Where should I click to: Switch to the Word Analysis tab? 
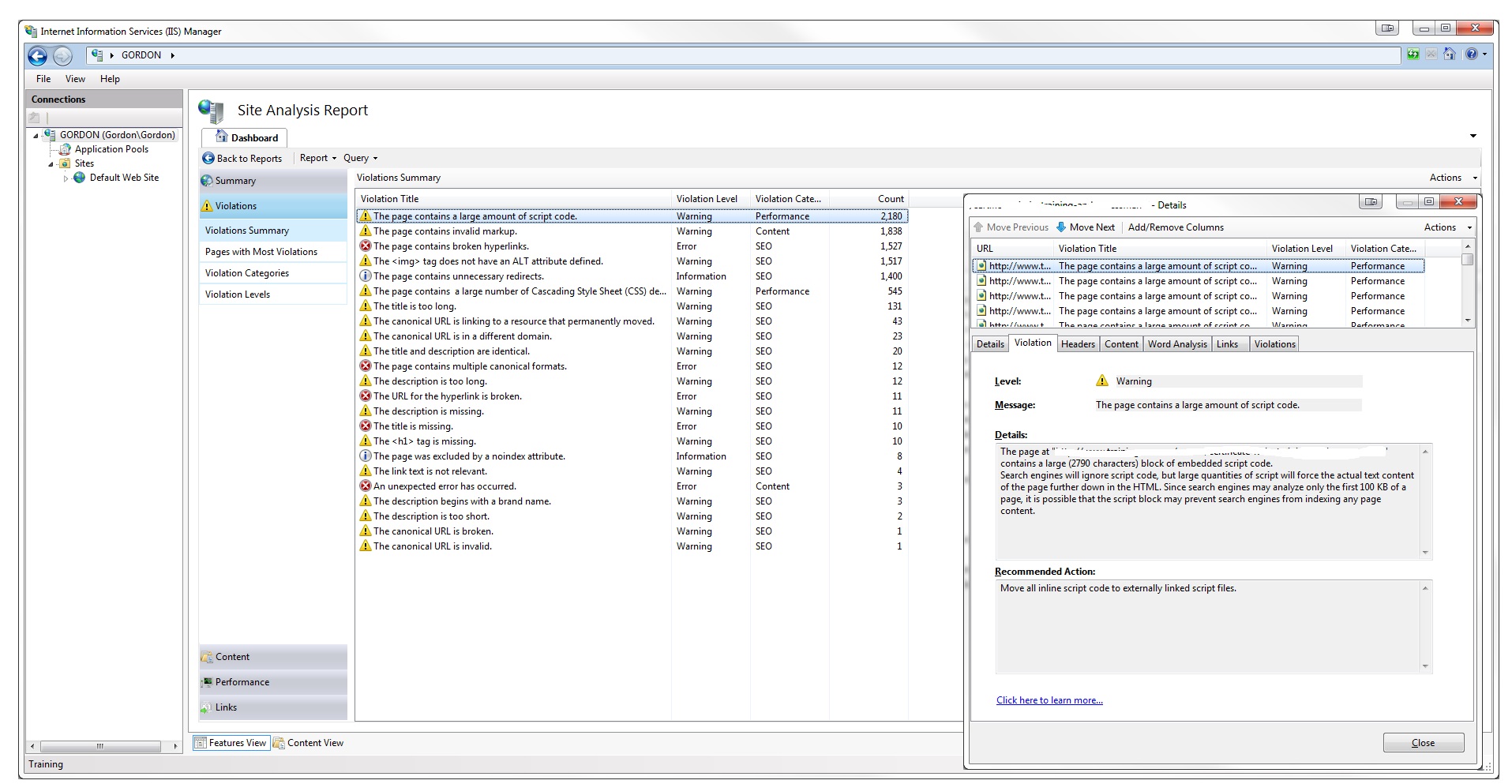[x=1177, y=344]
